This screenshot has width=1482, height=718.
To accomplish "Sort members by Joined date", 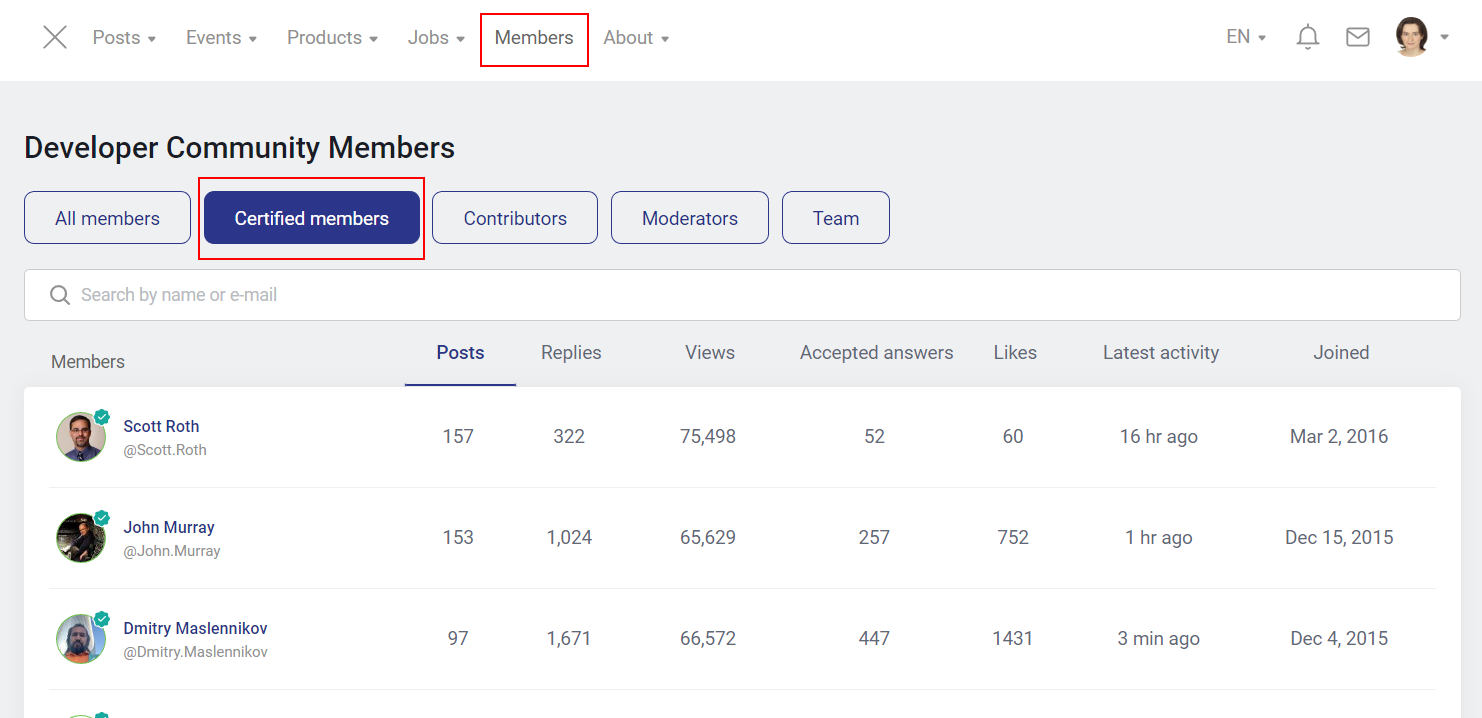I will 1341,353.
